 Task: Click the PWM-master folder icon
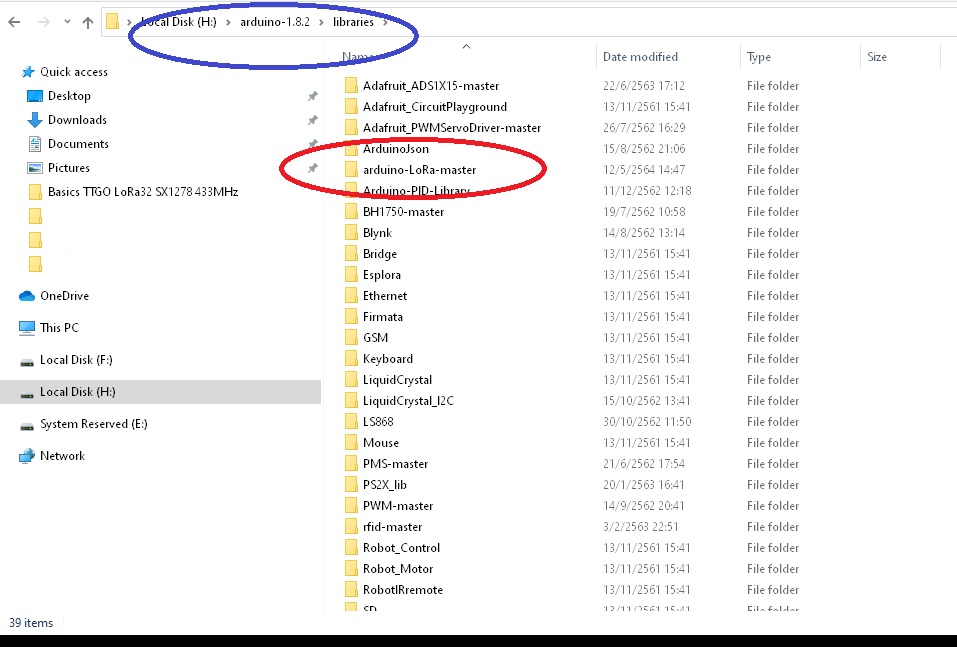pos(351,506)
